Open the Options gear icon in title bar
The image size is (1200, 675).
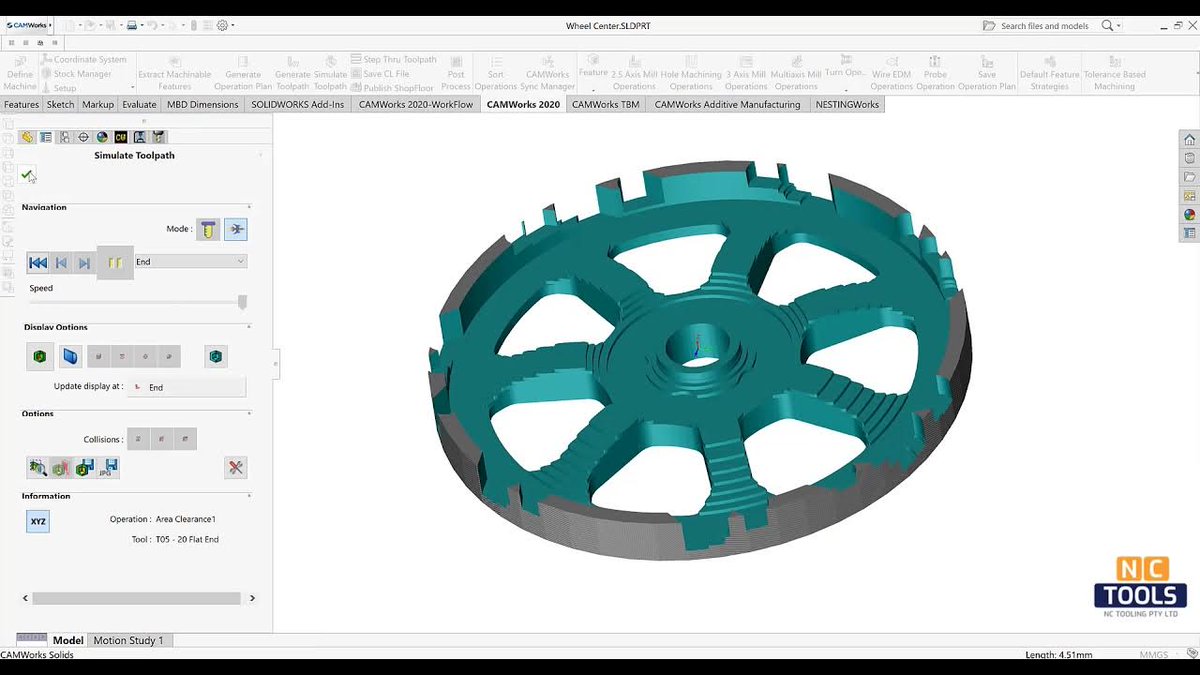pyautogui.click(x=222, y=25)
